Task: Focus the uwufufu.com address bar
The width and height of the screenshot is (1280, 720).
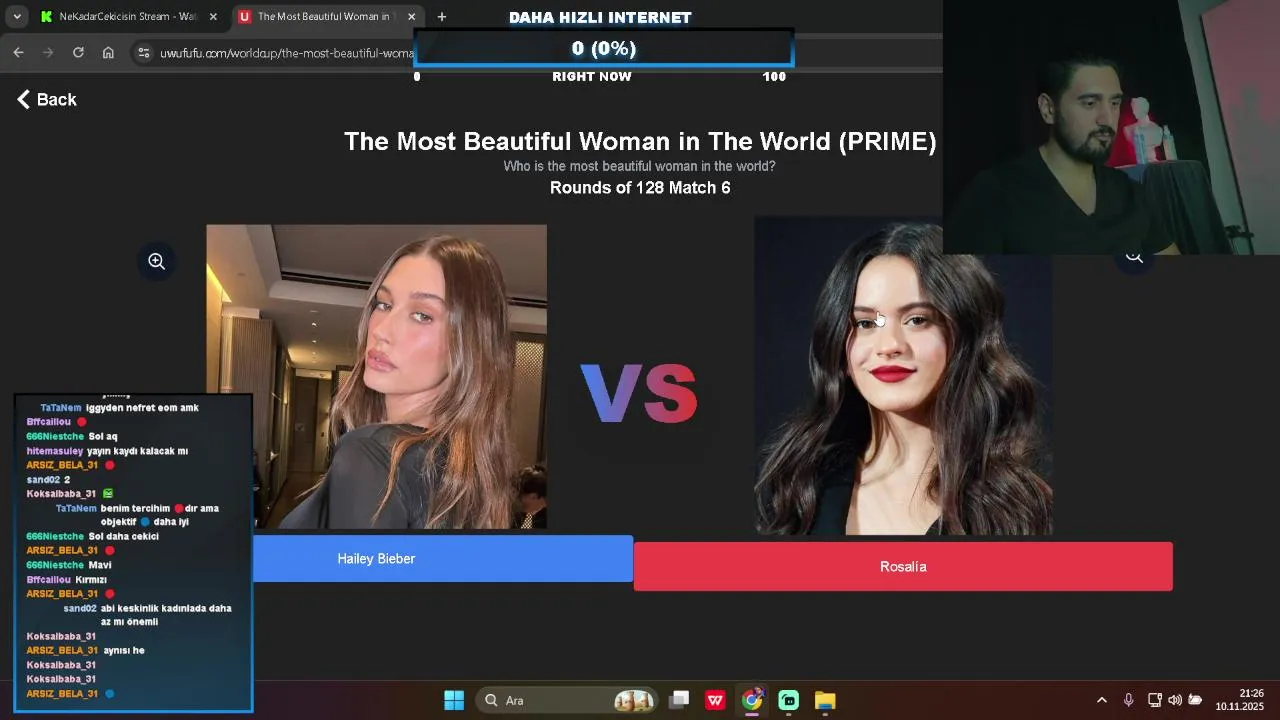Action: (x=286, y=53)
